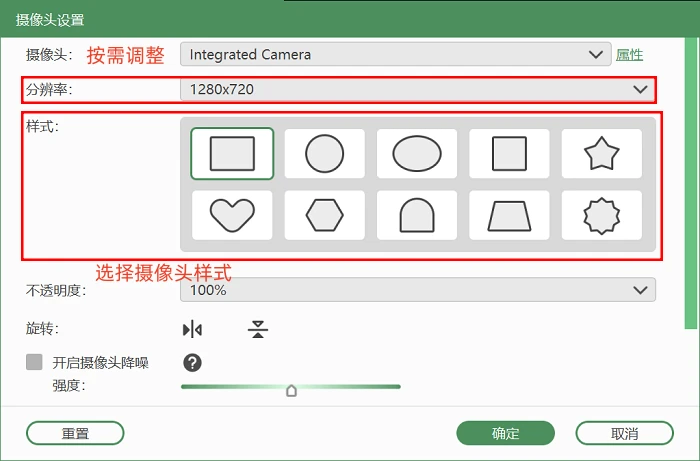Image resolution: width=700 pixels, height=461 pixels.
Task: Select the trapezoid camera style
Action: point(509,215)
